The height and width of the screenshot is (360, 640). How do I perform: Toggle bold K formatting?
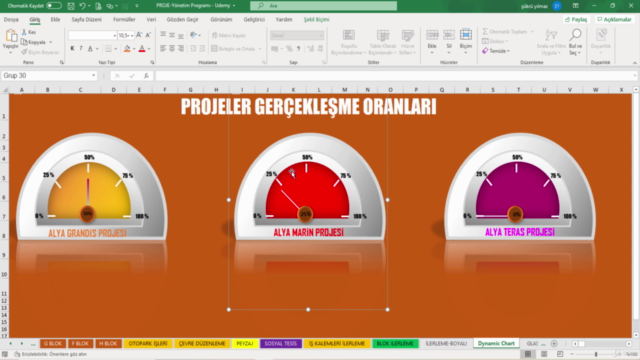coord(72,49)
